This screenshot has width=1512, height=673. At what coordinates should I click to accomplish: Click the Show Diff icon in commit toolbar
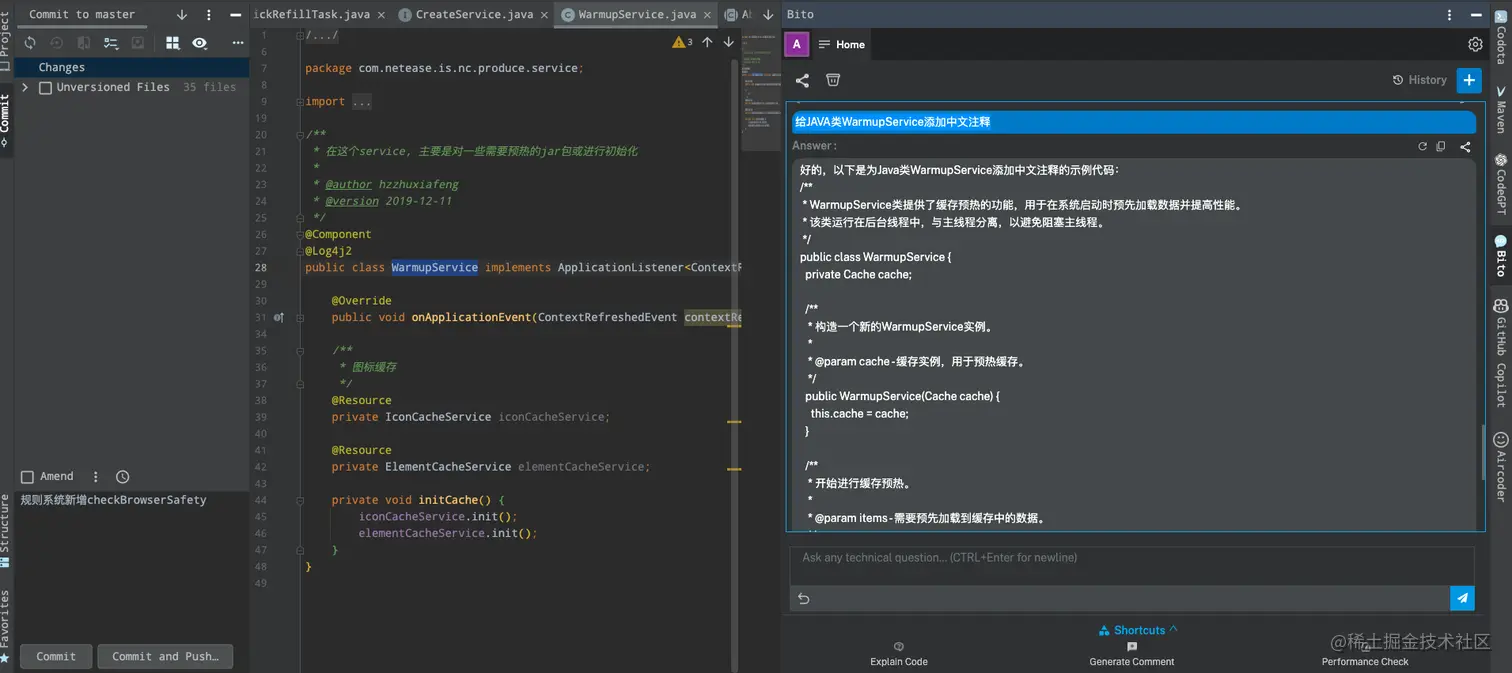(x=84, y=43)
